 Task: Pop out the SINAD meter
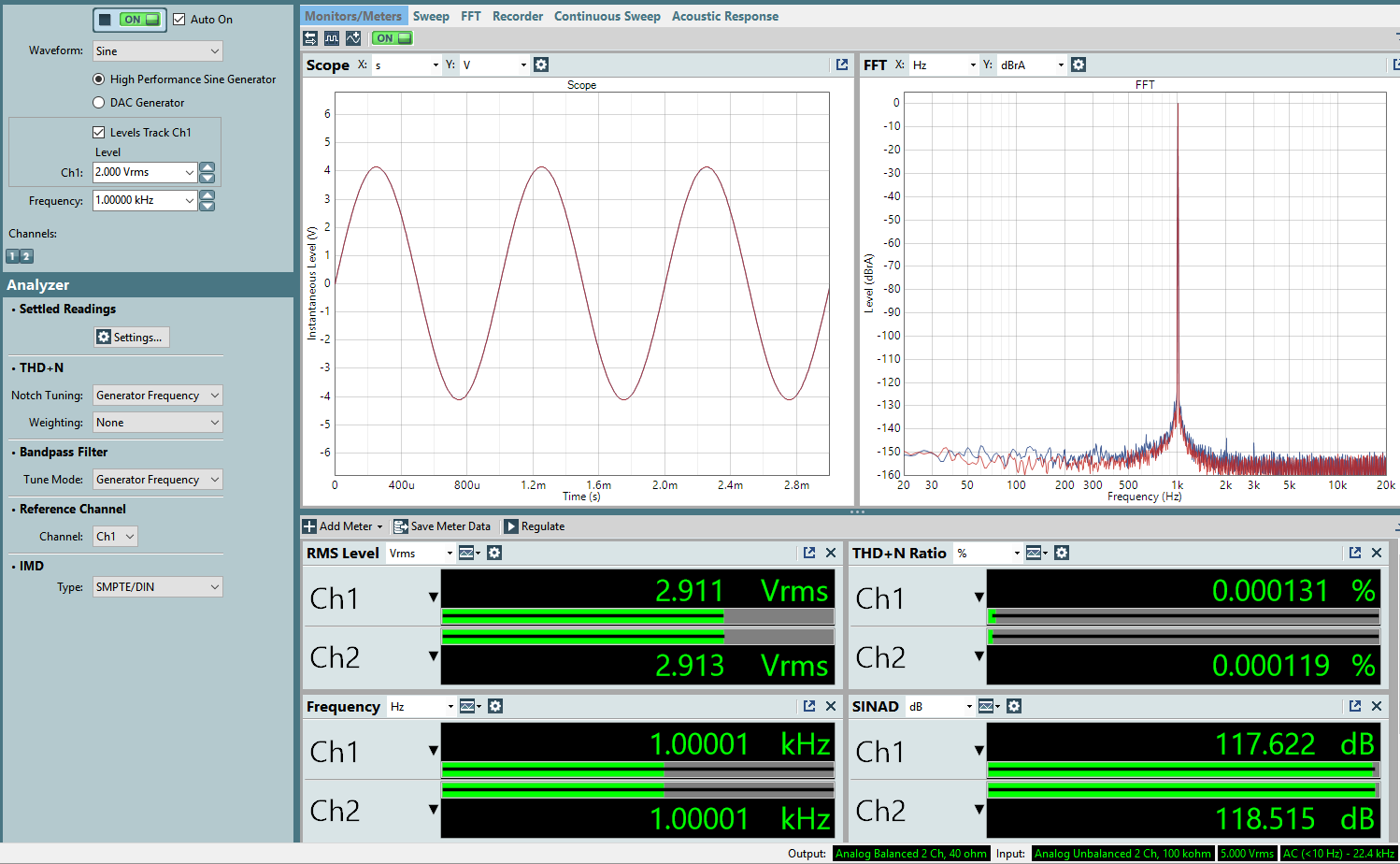coord(1355,706)
